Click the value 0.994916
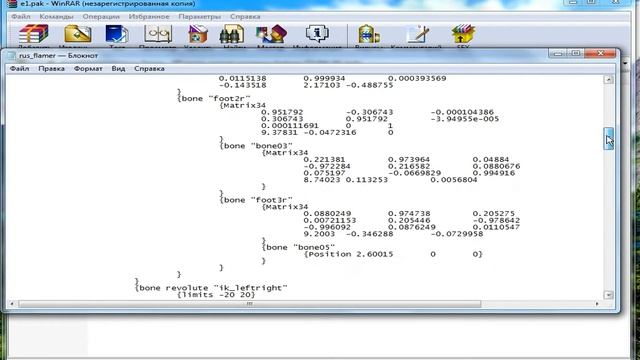 click(x=494, y=173)
